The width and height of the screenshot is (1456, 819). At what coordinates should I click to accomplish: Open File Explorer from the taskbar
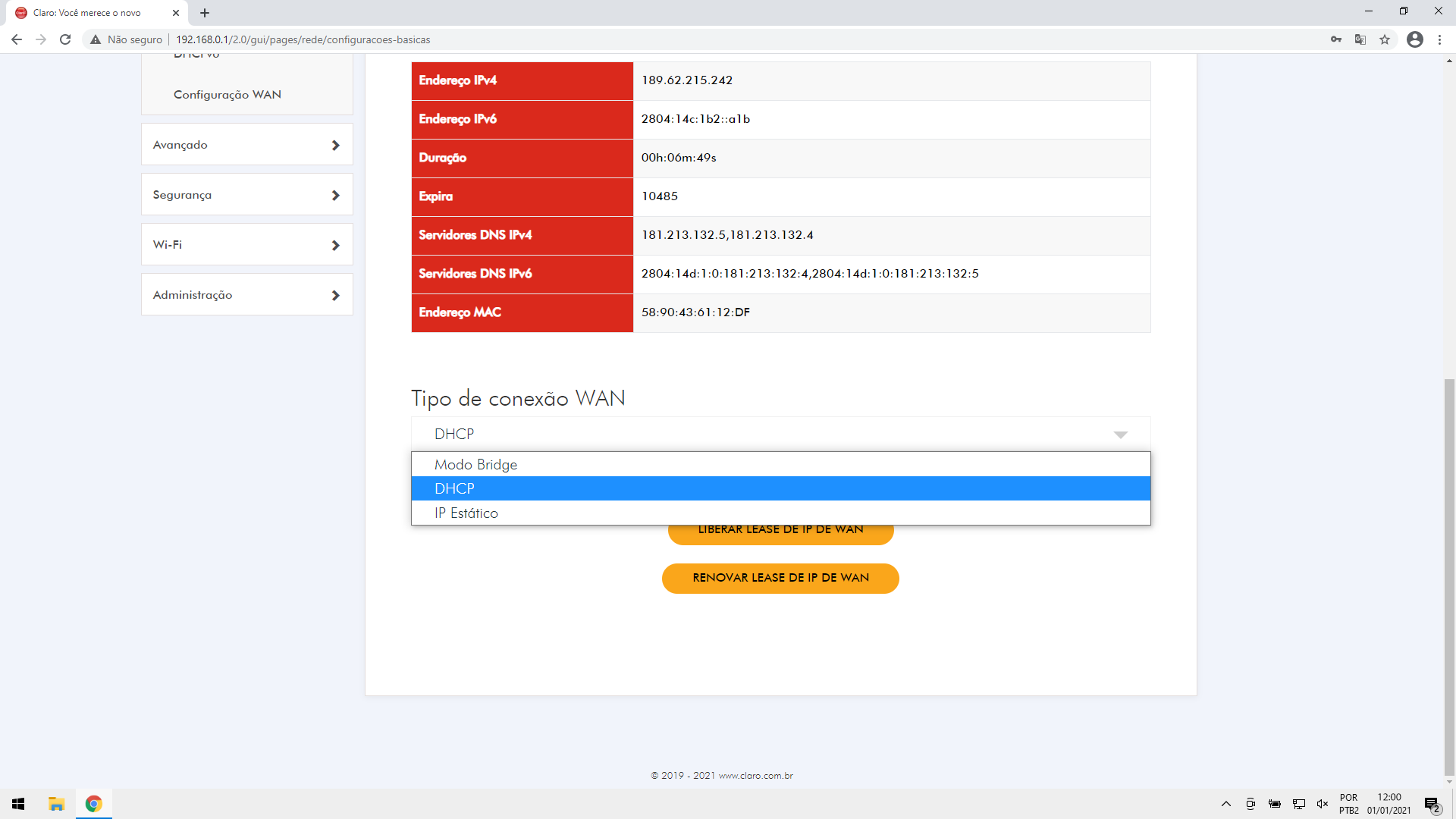tap(56, 804)
